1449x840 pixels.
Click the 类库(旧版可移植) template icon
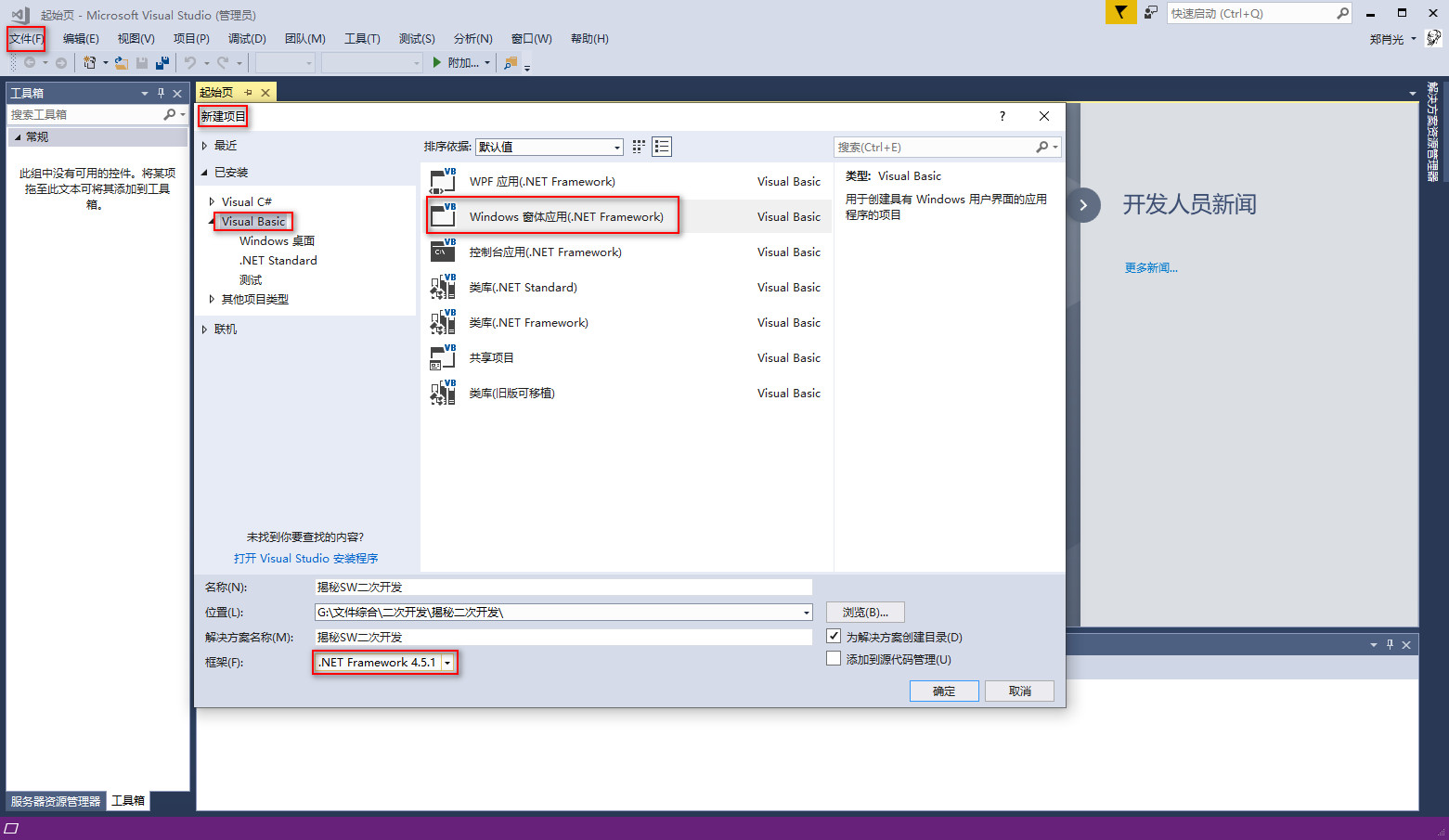443,392
